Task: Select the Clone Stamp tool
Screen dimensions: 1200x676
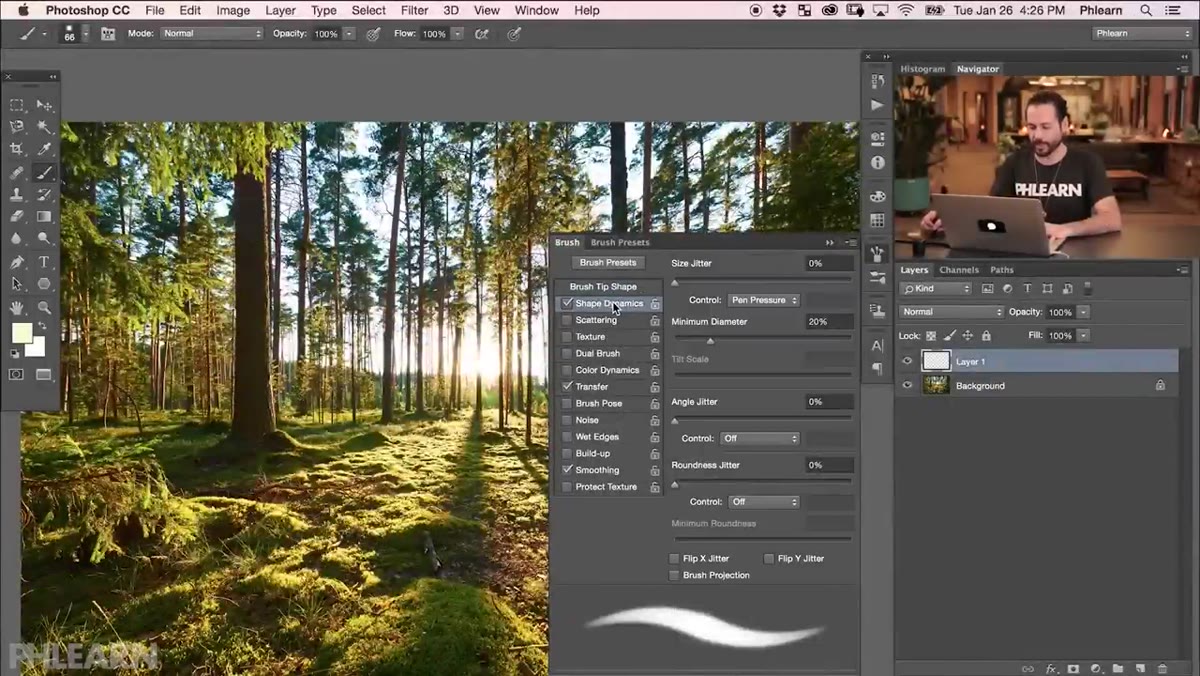Action: pyautogui.click(x=17, y=194)
